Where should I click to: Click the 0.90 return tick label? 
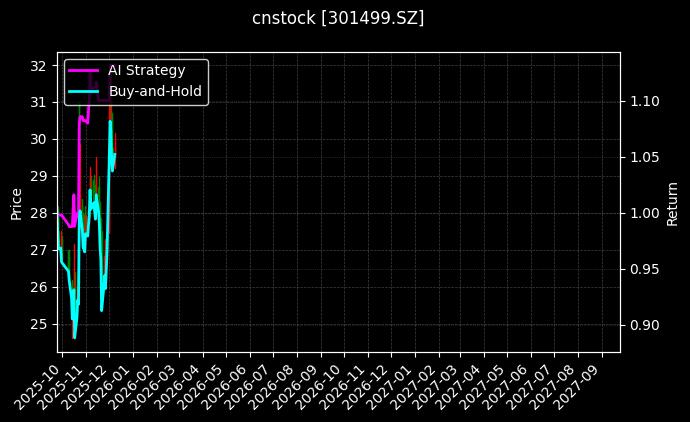pyautogui.click(x=644, y=325)
